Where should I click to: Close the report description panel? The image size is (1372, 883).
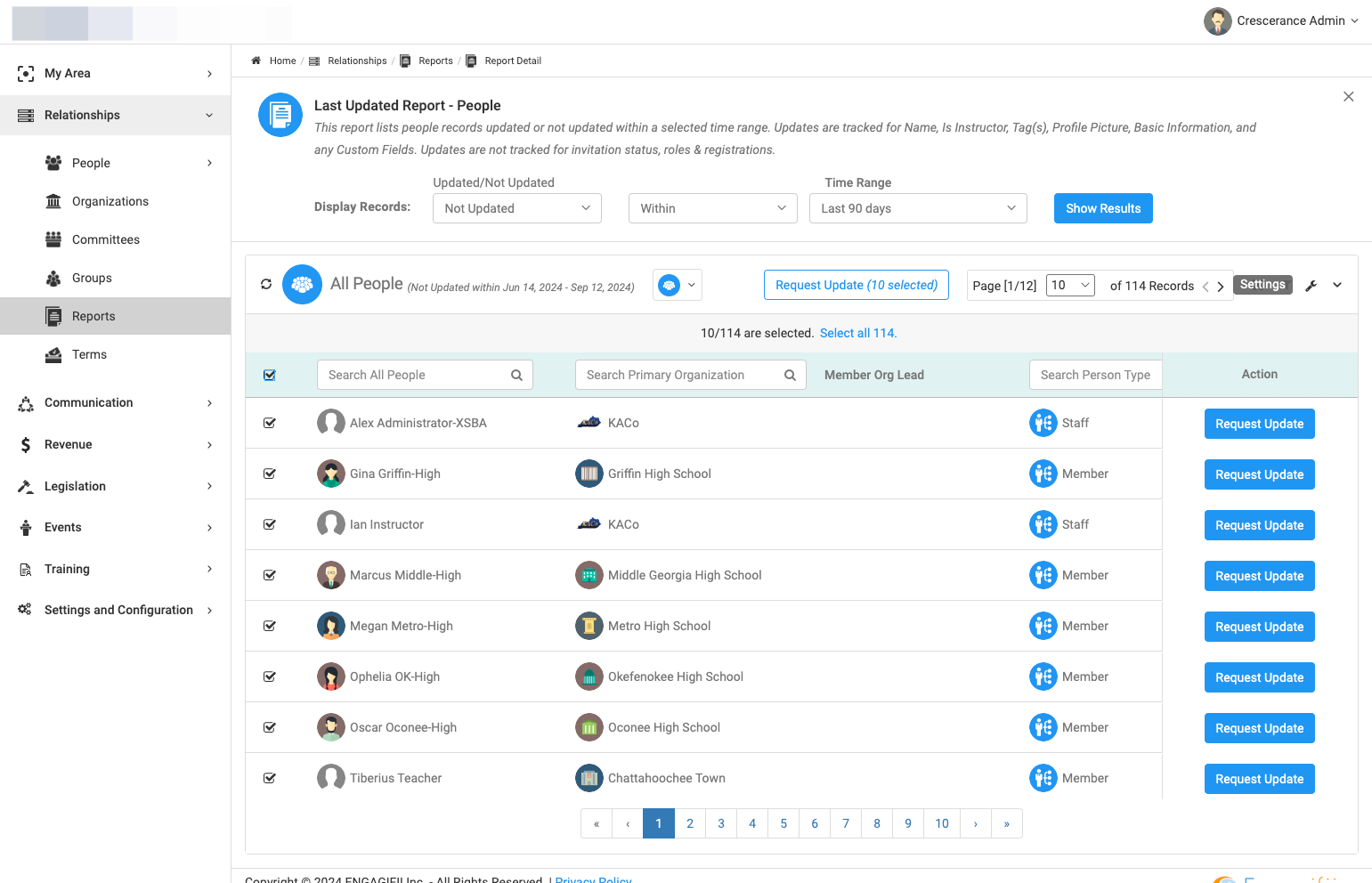(1349, 96)
